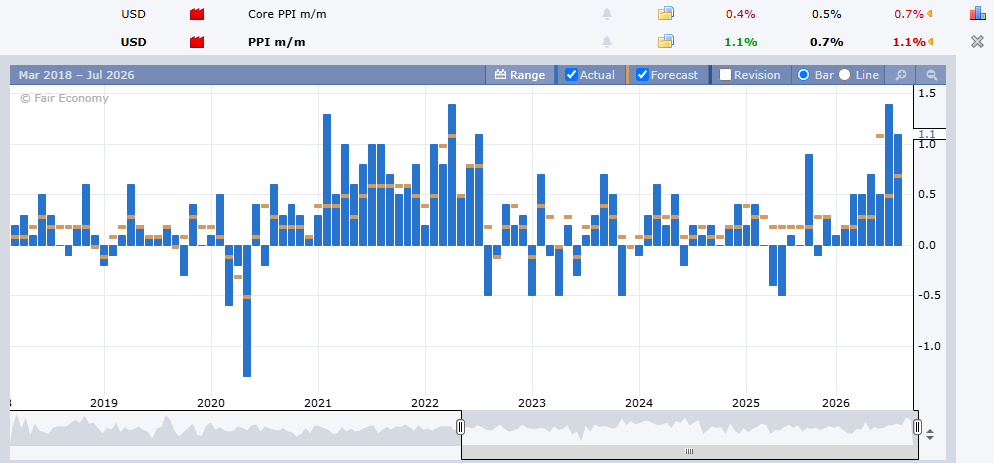Select the Line chart radio button
The image size is (994, 463).
coord(844,75)
